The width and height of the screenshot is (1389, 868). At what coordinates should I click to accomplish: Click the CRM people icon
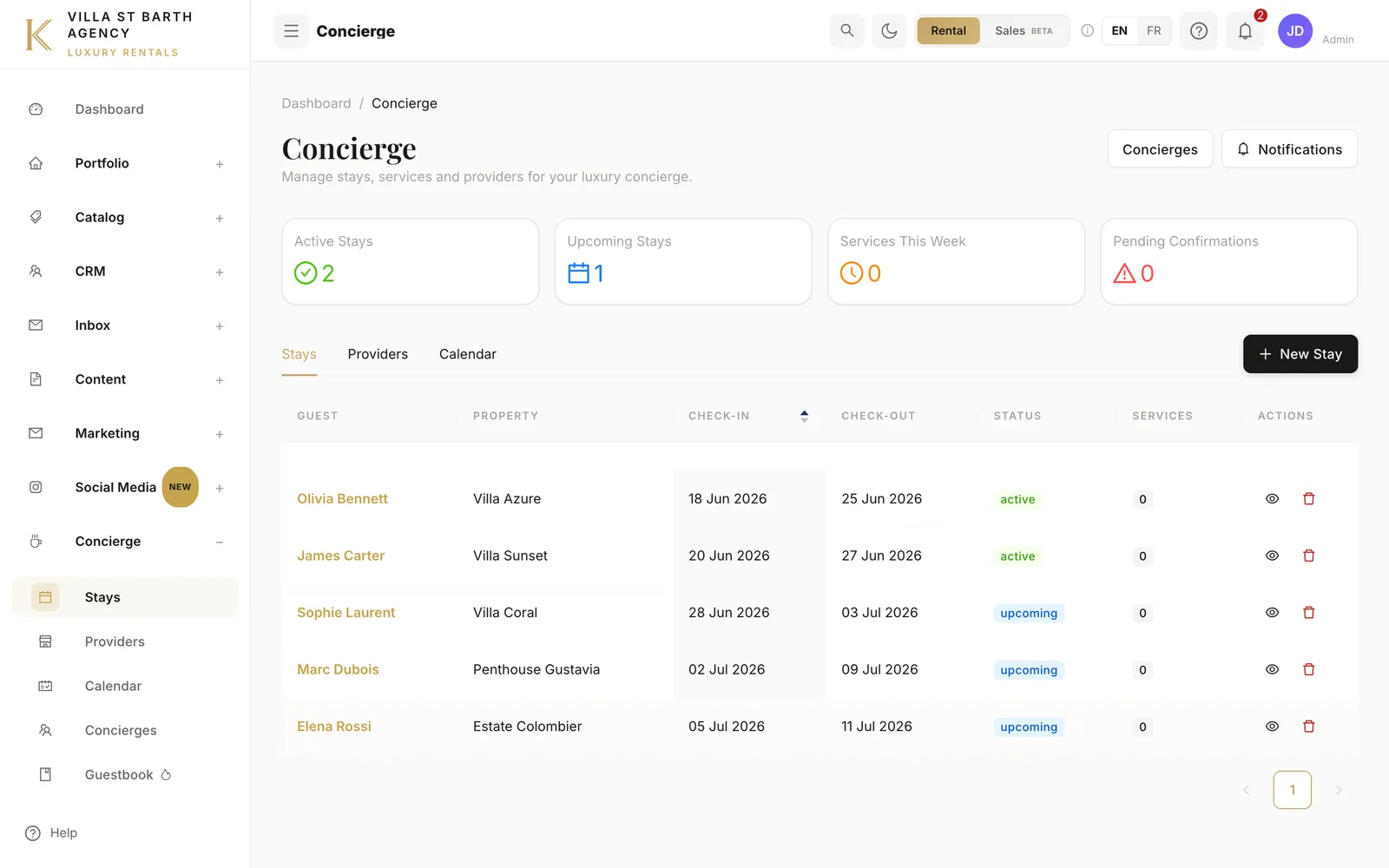click(x=36, y=271)
